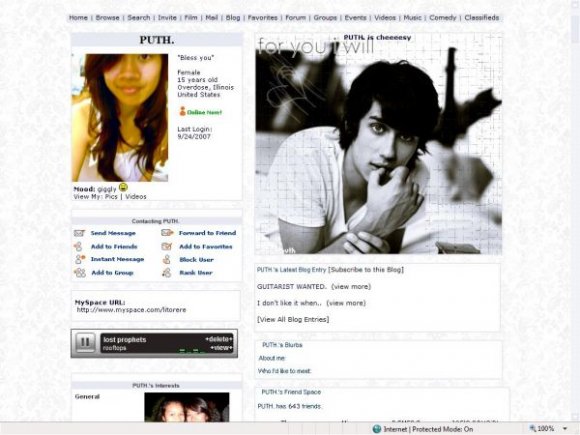The image size is (580, 435).
Task: Click the Instant Message icon
Action: tap(80, 259)
